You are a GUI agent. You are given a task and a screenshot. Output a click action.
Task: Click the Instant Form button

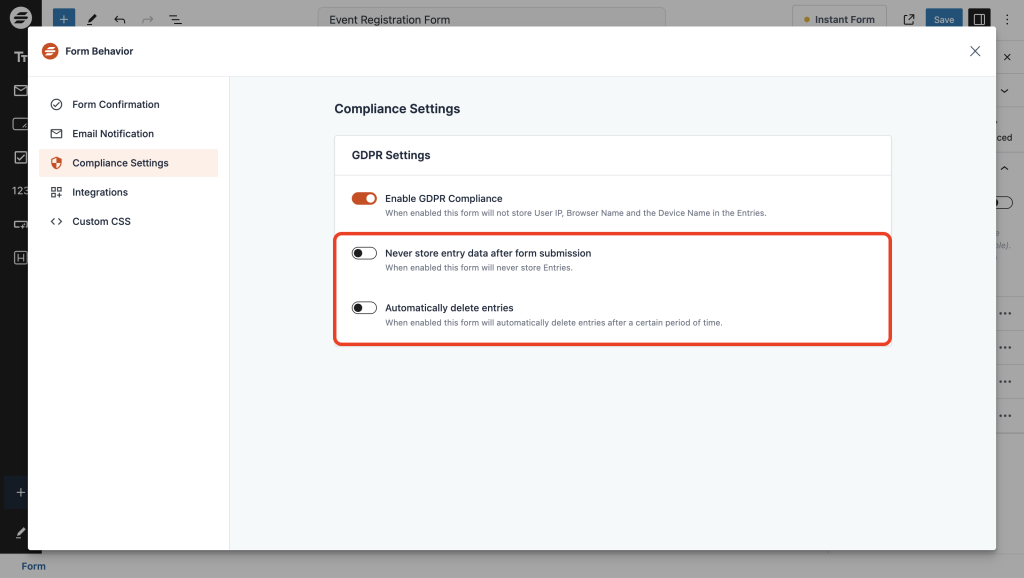click(x=839, y=18)
